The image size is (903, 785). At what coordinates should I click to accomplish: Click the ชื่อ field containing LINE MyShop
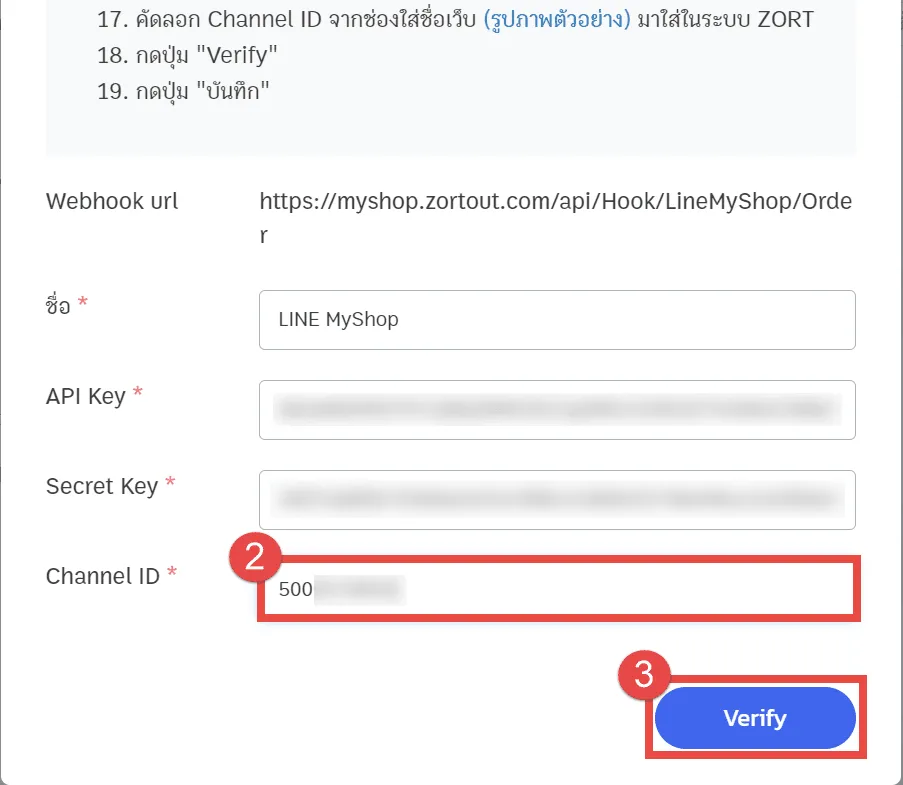[x=556, y=320]
